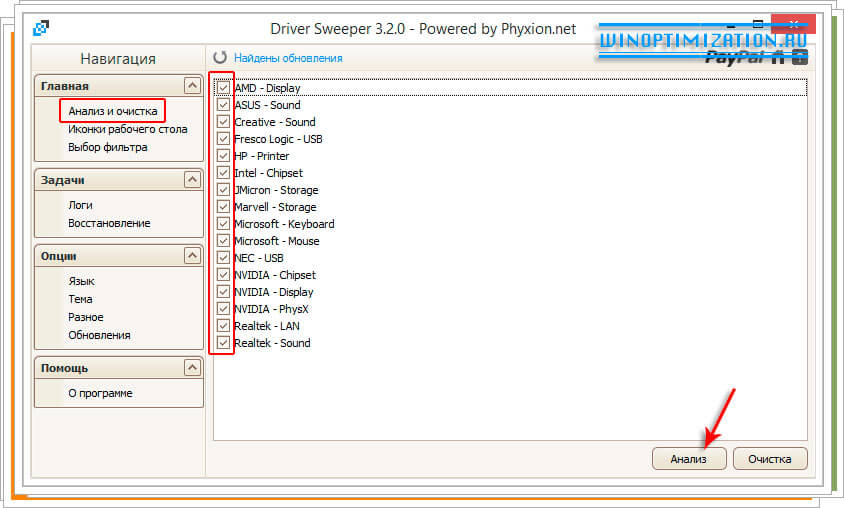The height and width of the screenshot is (508, 844).
Task: Toggle the NVIDIA - PhysX checkbox
Action: coord(224,309)
